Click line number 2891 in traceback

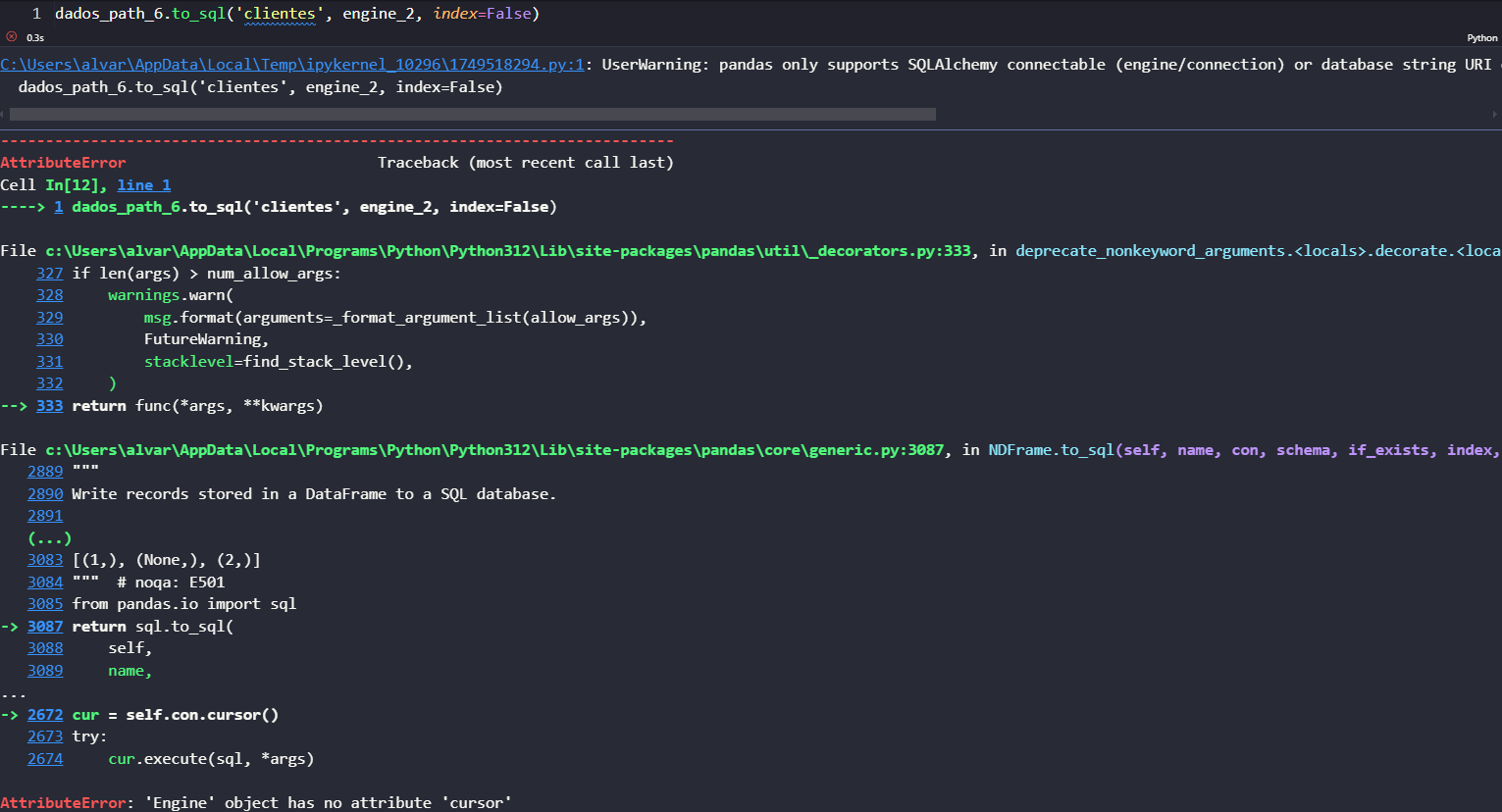coord(45,516)
